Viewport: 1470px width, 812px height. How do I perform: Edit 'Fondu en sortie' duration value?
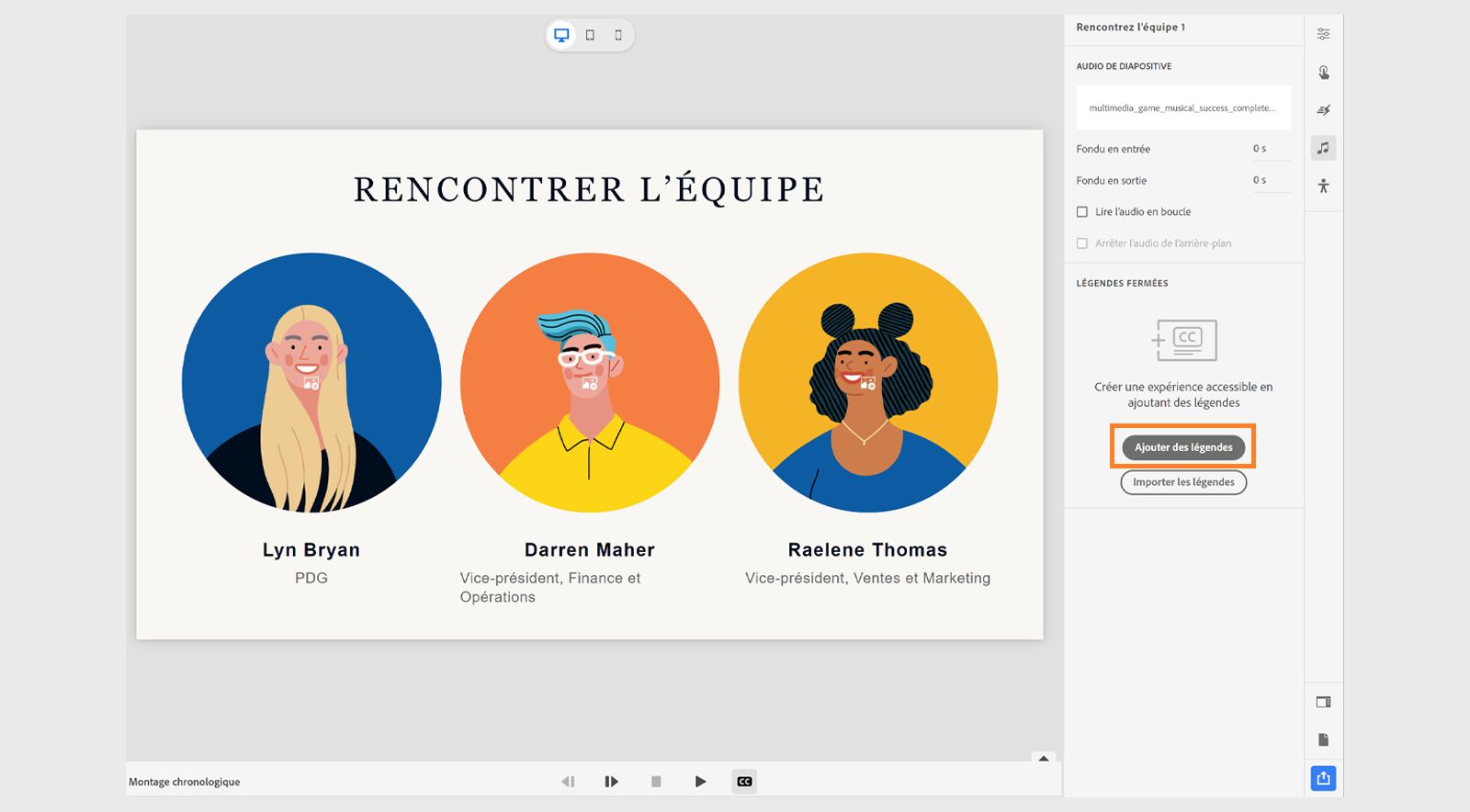point(1271,181)
